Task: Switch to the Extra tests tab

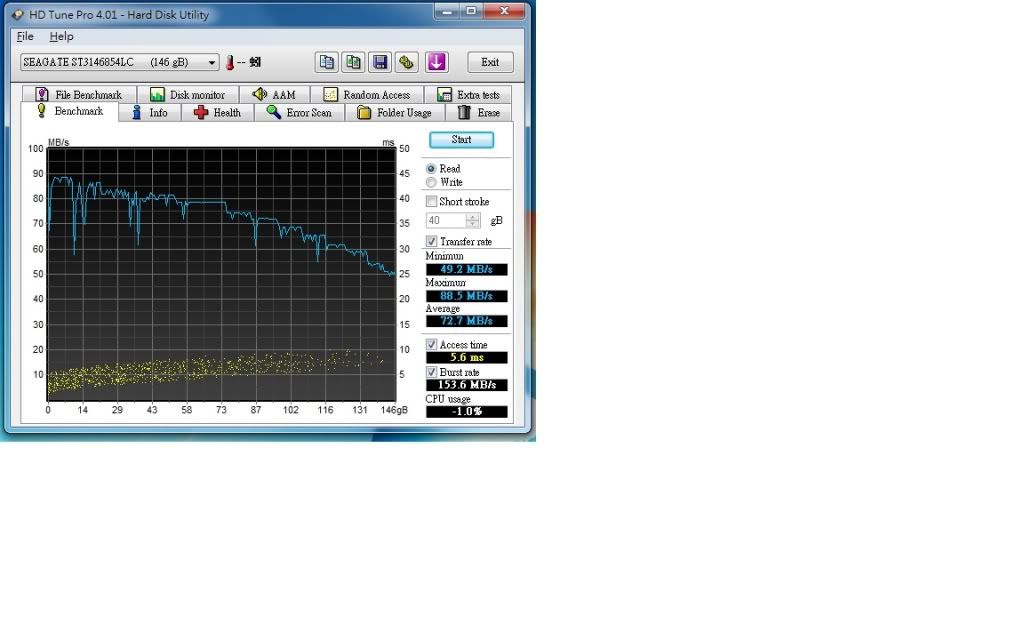Action: pyautogui.click(x=468, y=95)
